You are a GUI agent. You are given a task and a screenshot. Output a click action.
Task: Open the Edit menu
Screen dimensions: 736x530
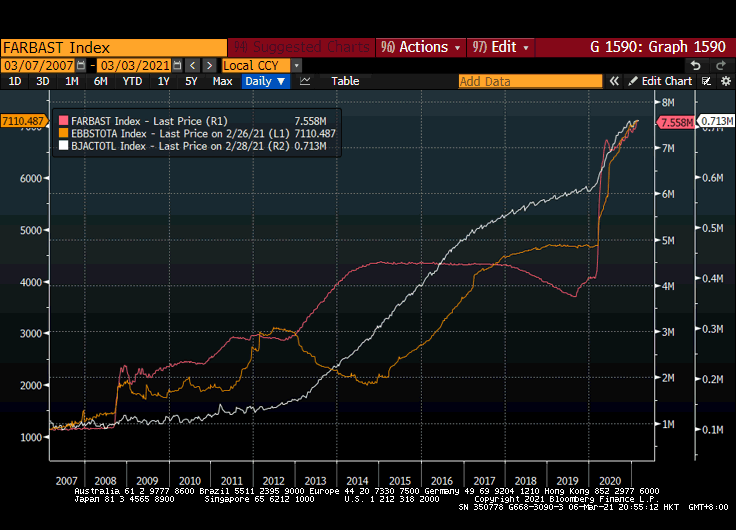coord(498,47)
